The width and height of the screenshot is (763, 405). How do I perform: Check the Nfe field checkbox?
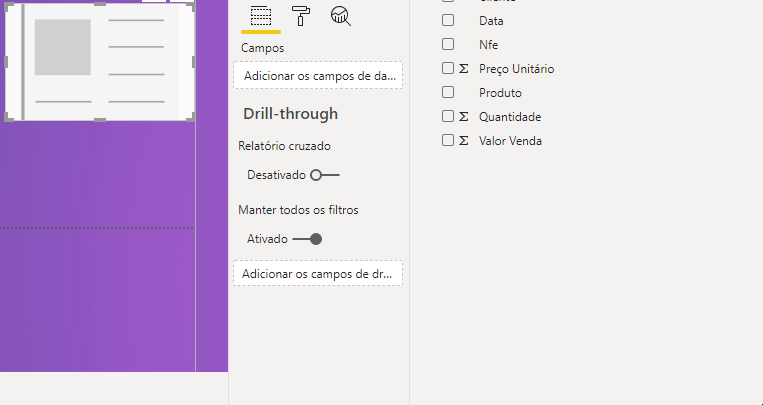click(448, 44)
